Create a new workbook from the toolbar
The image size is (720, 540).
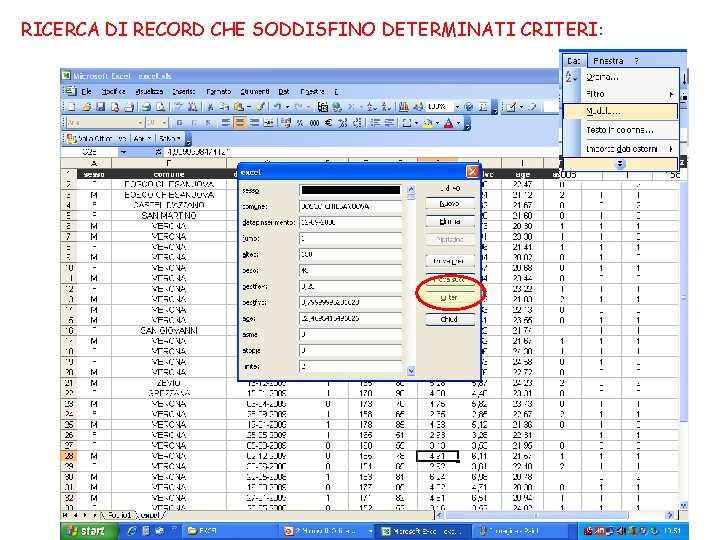tap(72, 107)
